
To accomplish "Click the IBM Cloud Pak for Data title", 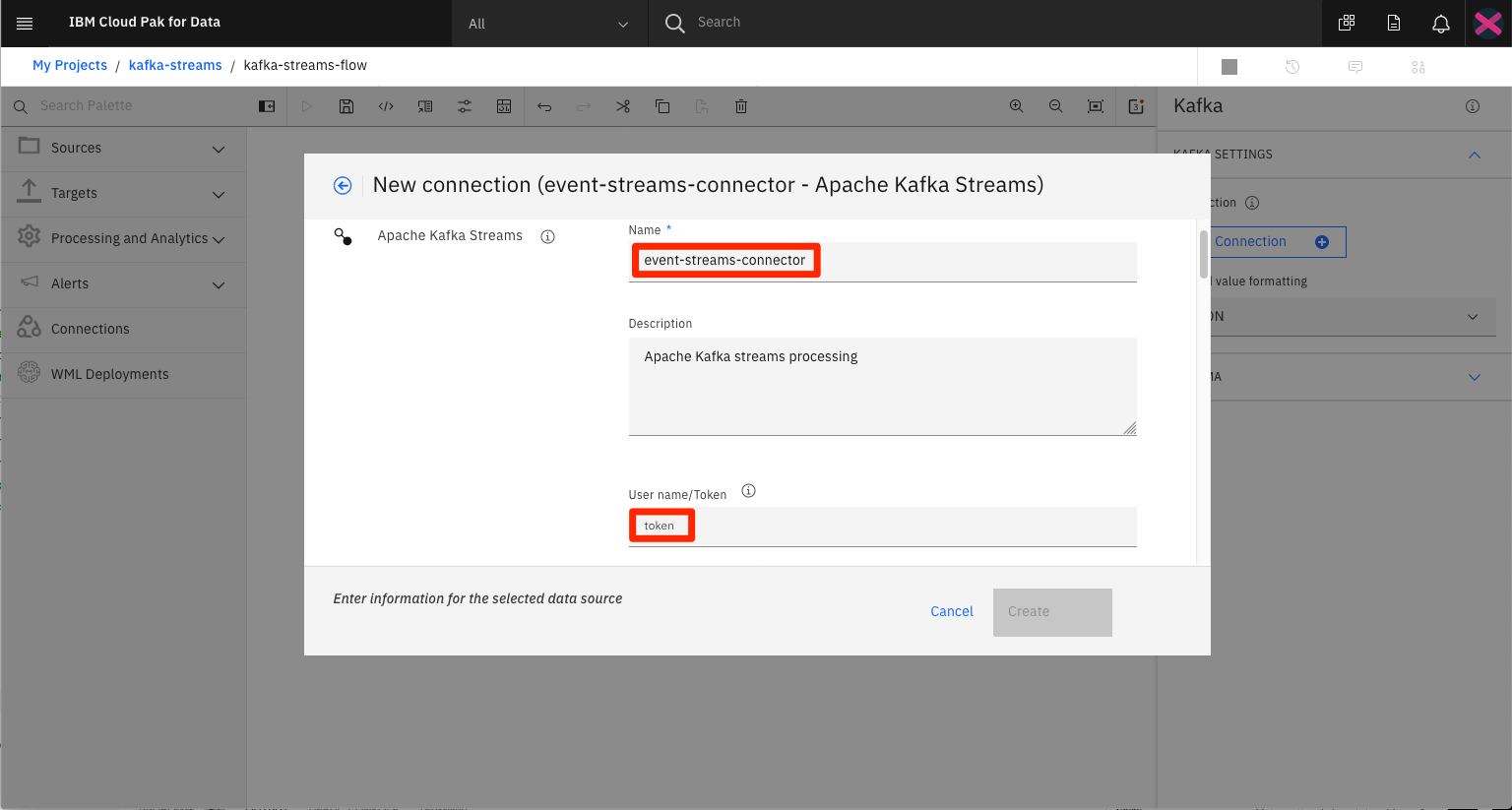I will pyautogui.click(x=145, y=23).
